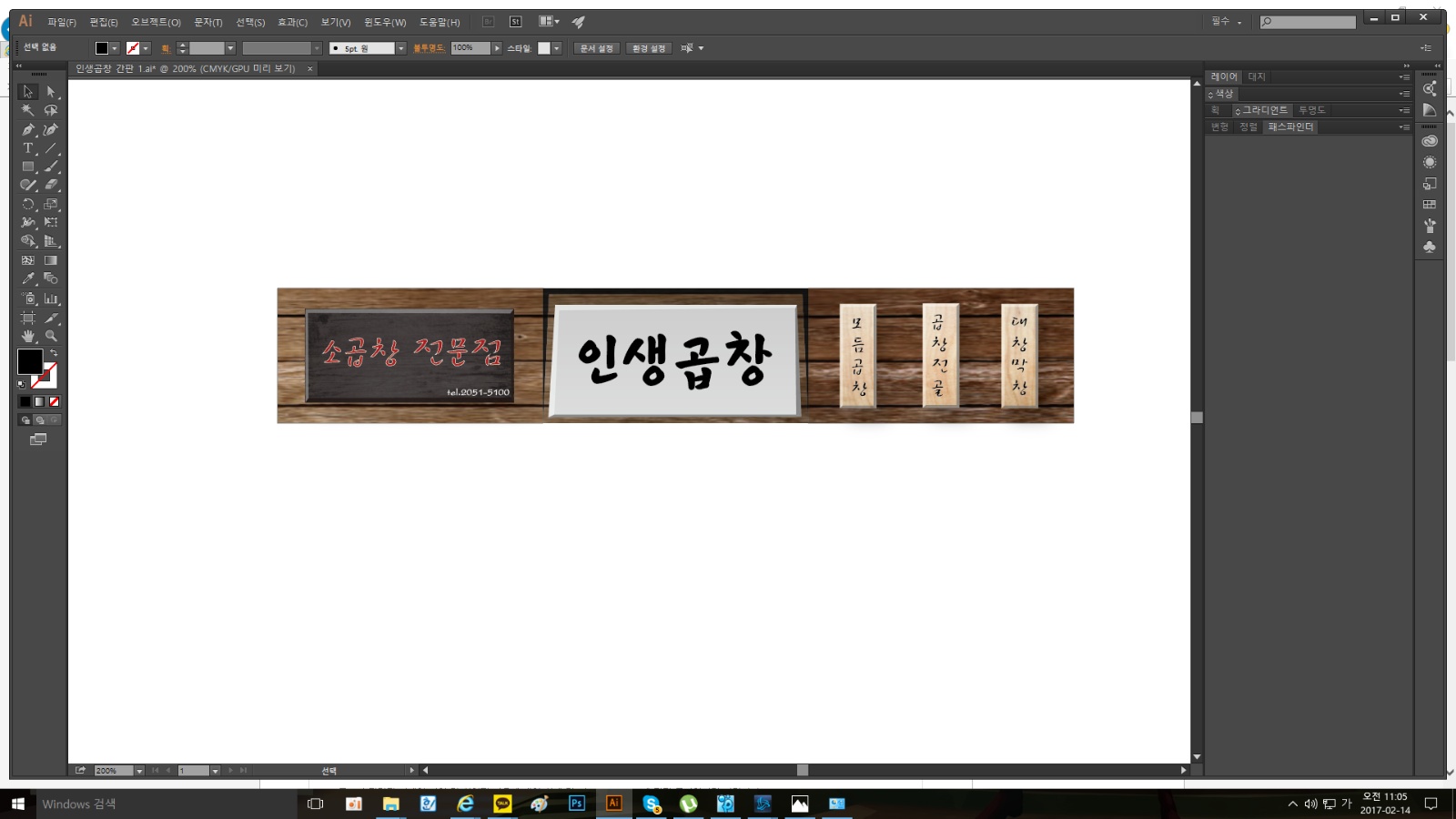Image resolution: width=1456 pixels, height=819 pixels.
Task: Select the Artboard tool
Action: (28, 318)
